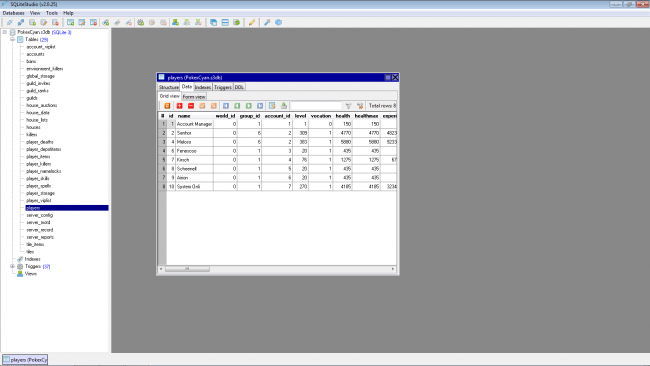Select the player_skills table

coord(38,178)
